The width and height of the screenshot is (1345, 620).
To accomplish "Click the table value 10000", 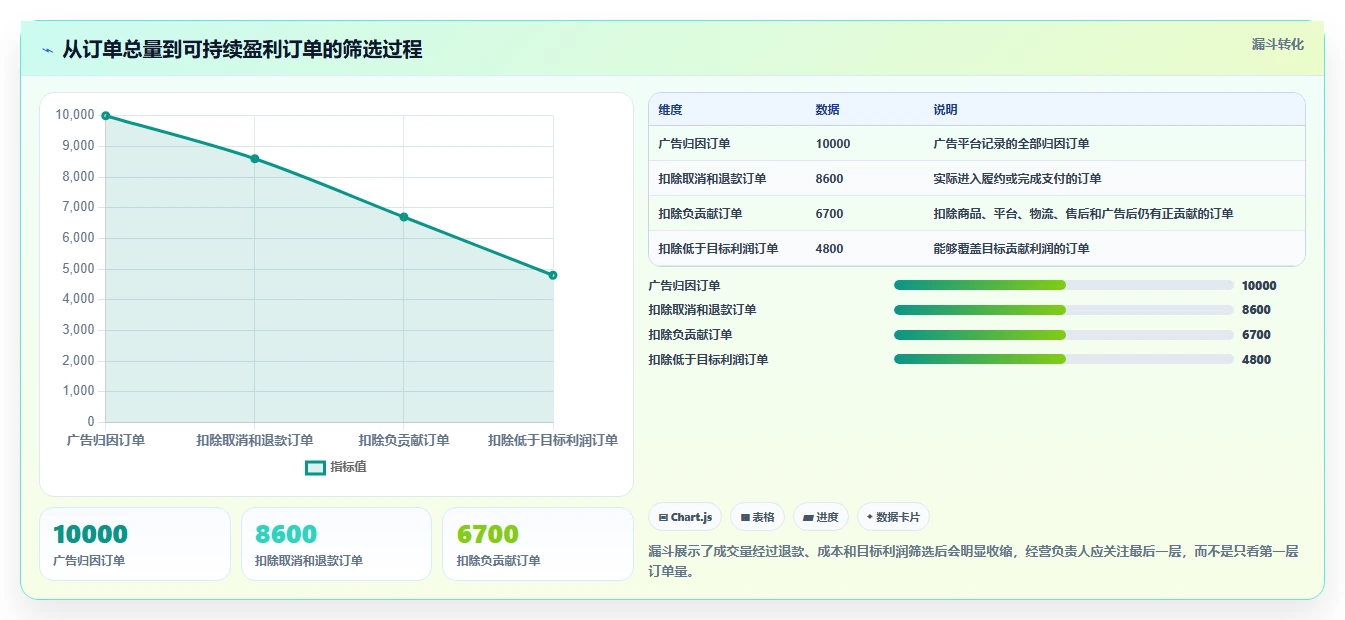I will pyautogui.click(x=833, y=144).
